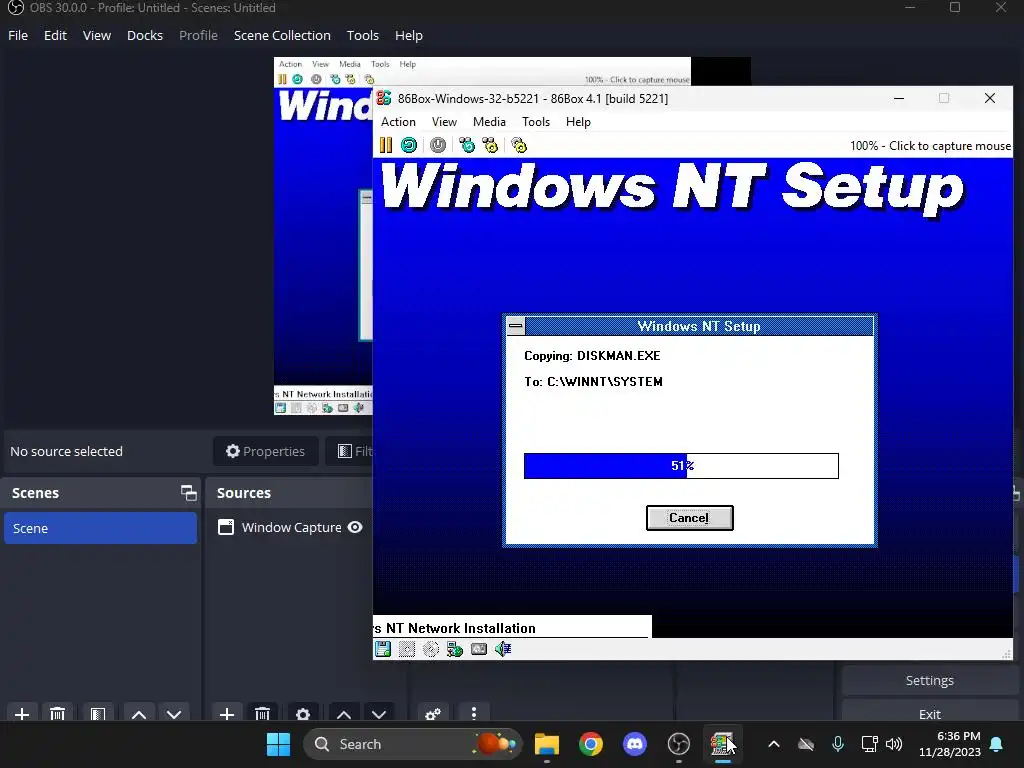Open the Windows NT Setup dialog system menu box

point(516,326)
